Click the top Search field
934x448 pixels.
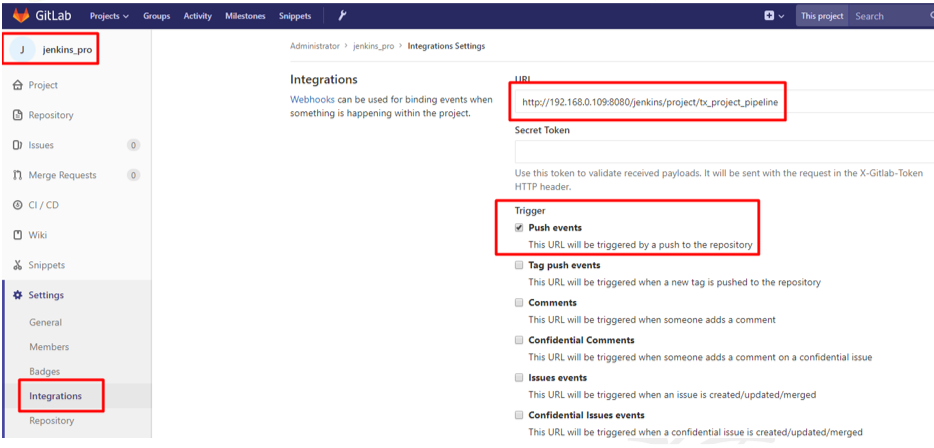[891, 16]
